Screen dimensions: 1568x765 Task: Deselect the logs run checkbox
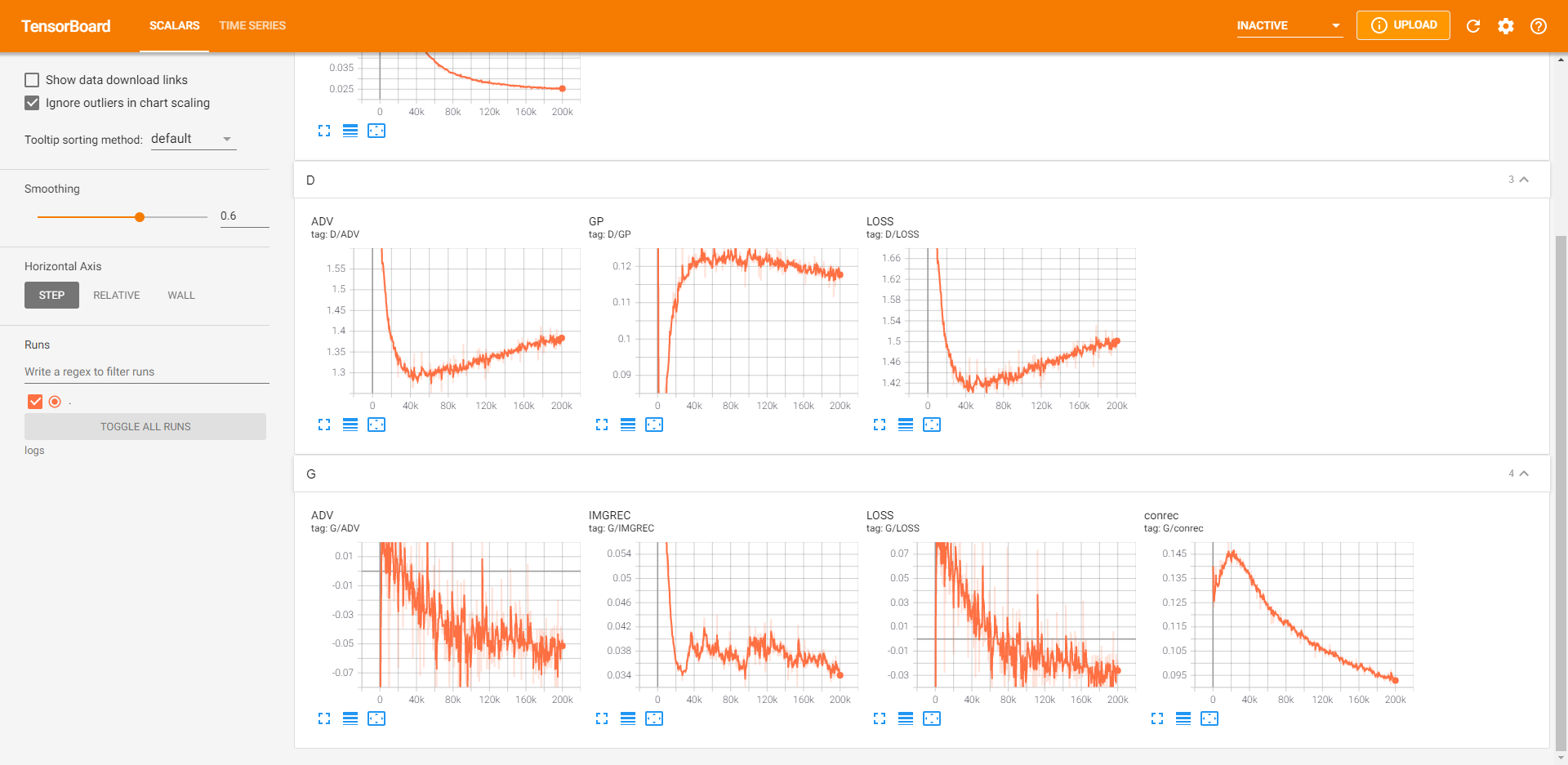pyautogui.click(x=34, y=401)
